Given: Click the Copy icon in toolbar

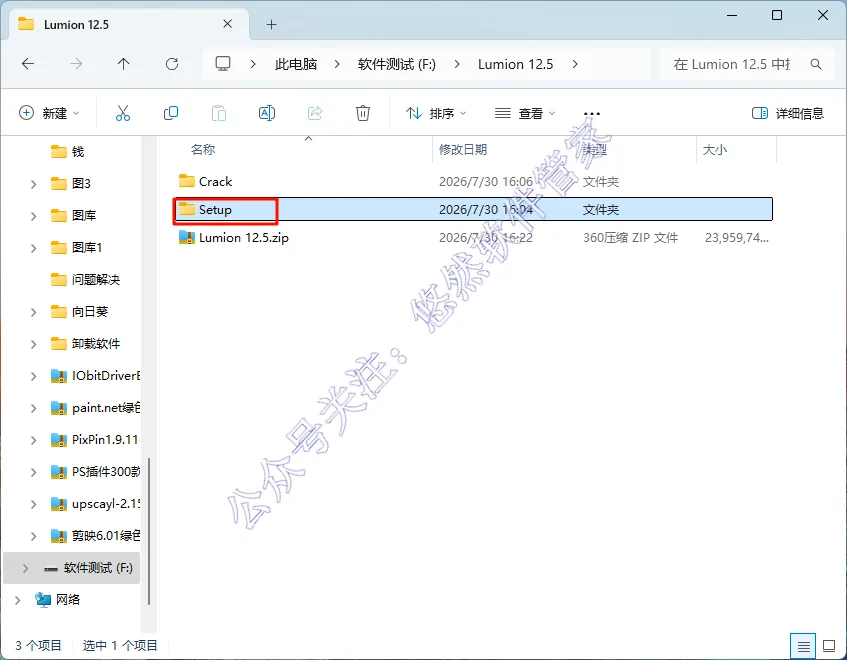Looking at the screenshot, I should [x=171, y=113].
